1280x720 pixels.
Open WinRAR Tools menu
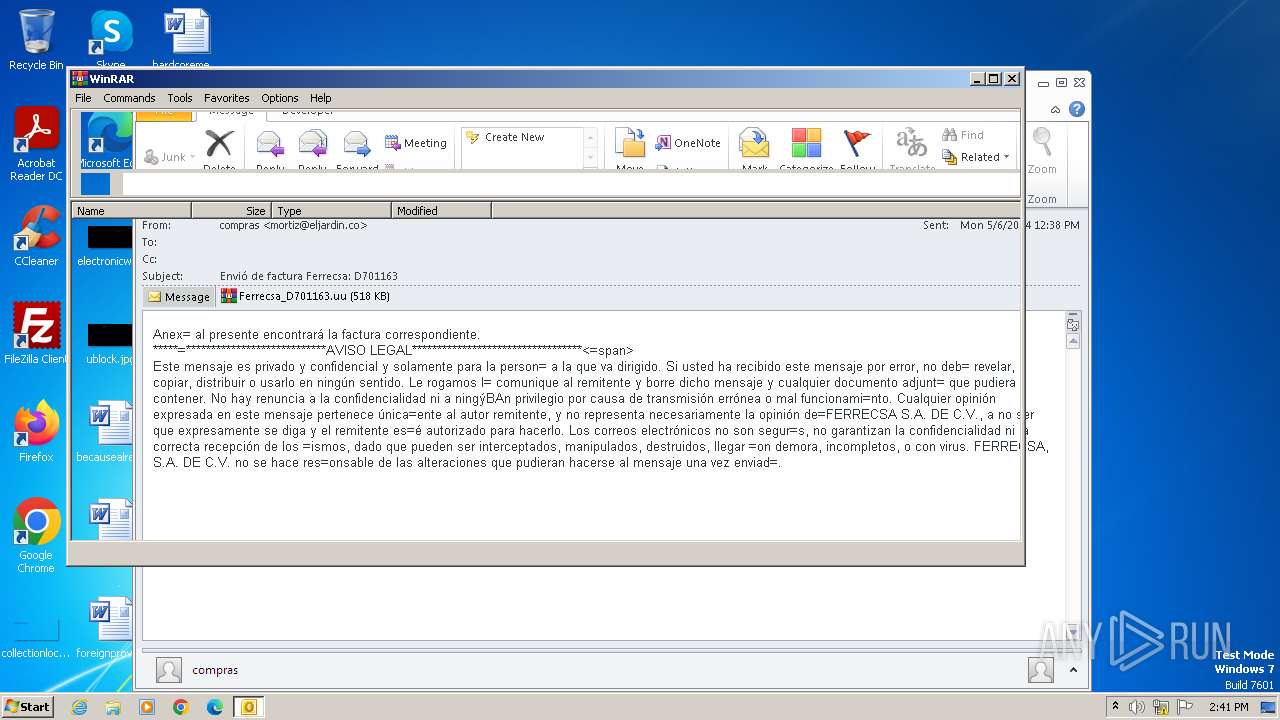point(180,98)
